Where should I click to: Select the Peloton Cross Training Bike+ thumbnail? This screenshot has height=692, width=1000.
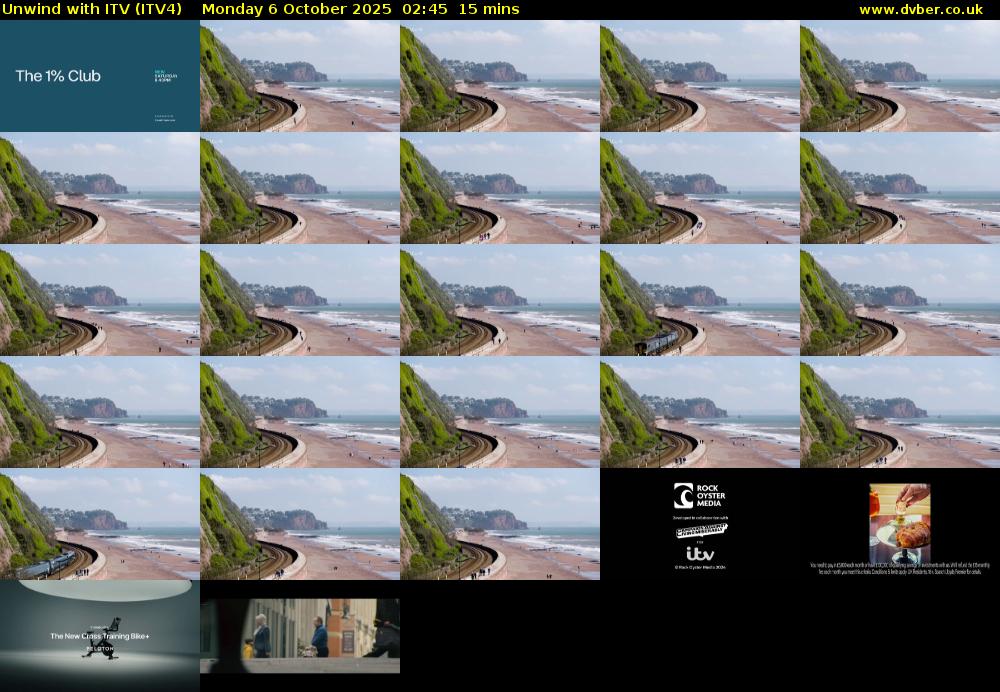99,636
